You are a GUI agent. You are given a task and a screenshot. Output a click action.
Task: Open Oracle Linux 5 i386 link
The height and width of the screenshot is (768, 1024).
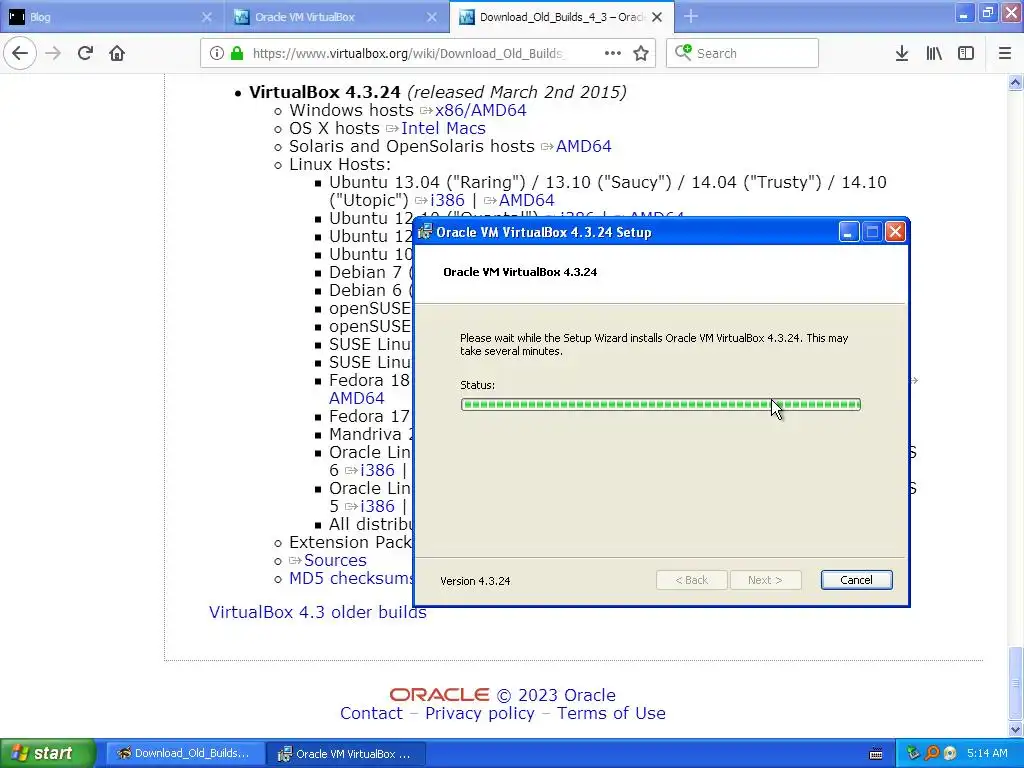tap(377, 506)
